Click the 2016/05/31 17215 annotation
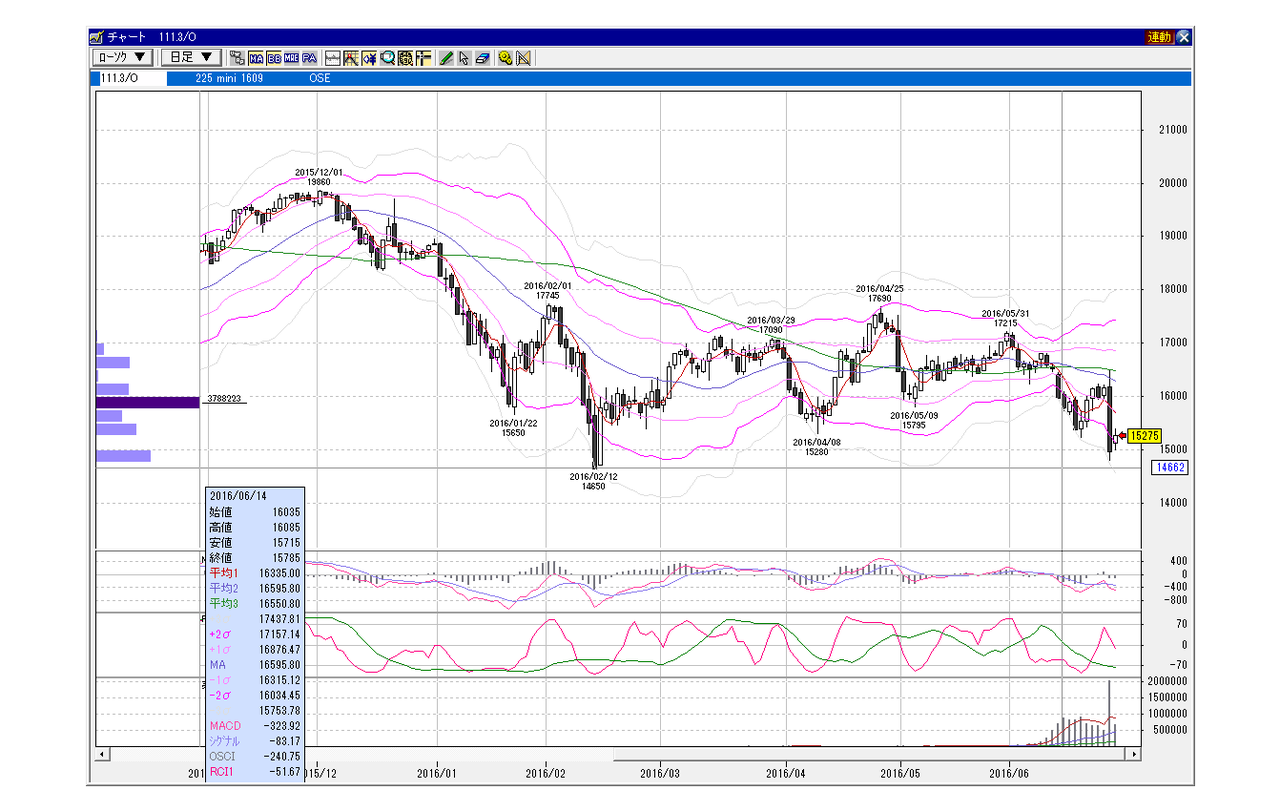The width and height of the screenshot is (1280, 811). (1006, 319)
